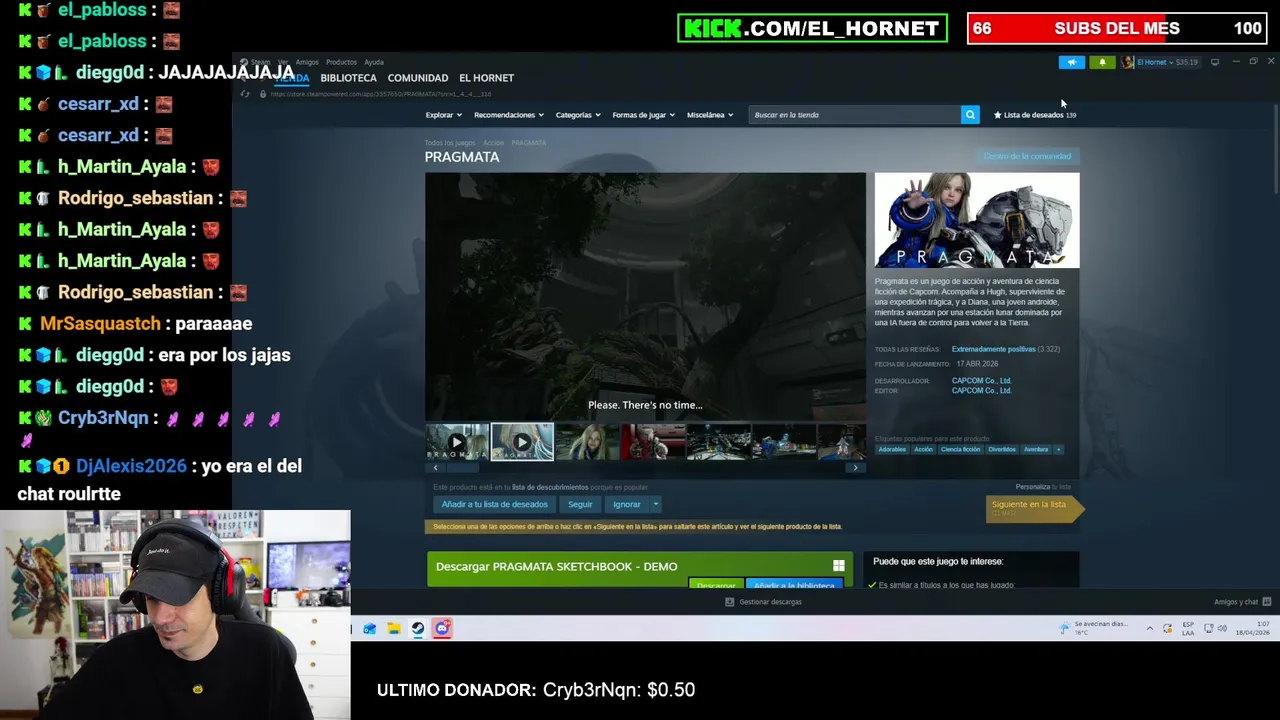Open the Ayuda menu

(374, 62)
